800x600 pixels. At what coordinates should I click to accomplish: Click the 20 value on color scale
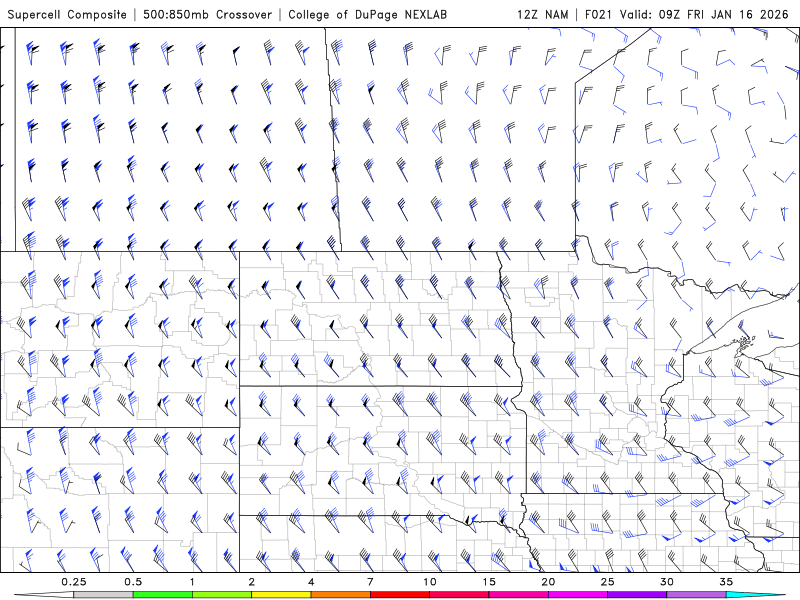[548, 582]
